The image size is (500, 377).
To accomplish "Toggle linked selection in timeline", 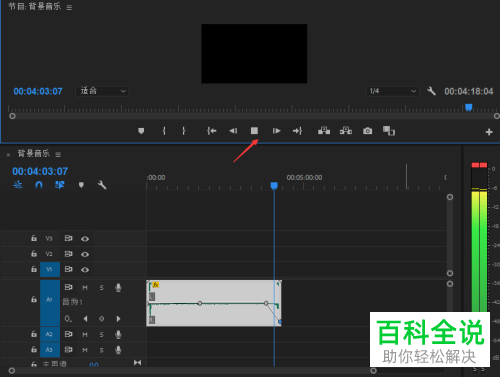I will [x=60, y=185].
